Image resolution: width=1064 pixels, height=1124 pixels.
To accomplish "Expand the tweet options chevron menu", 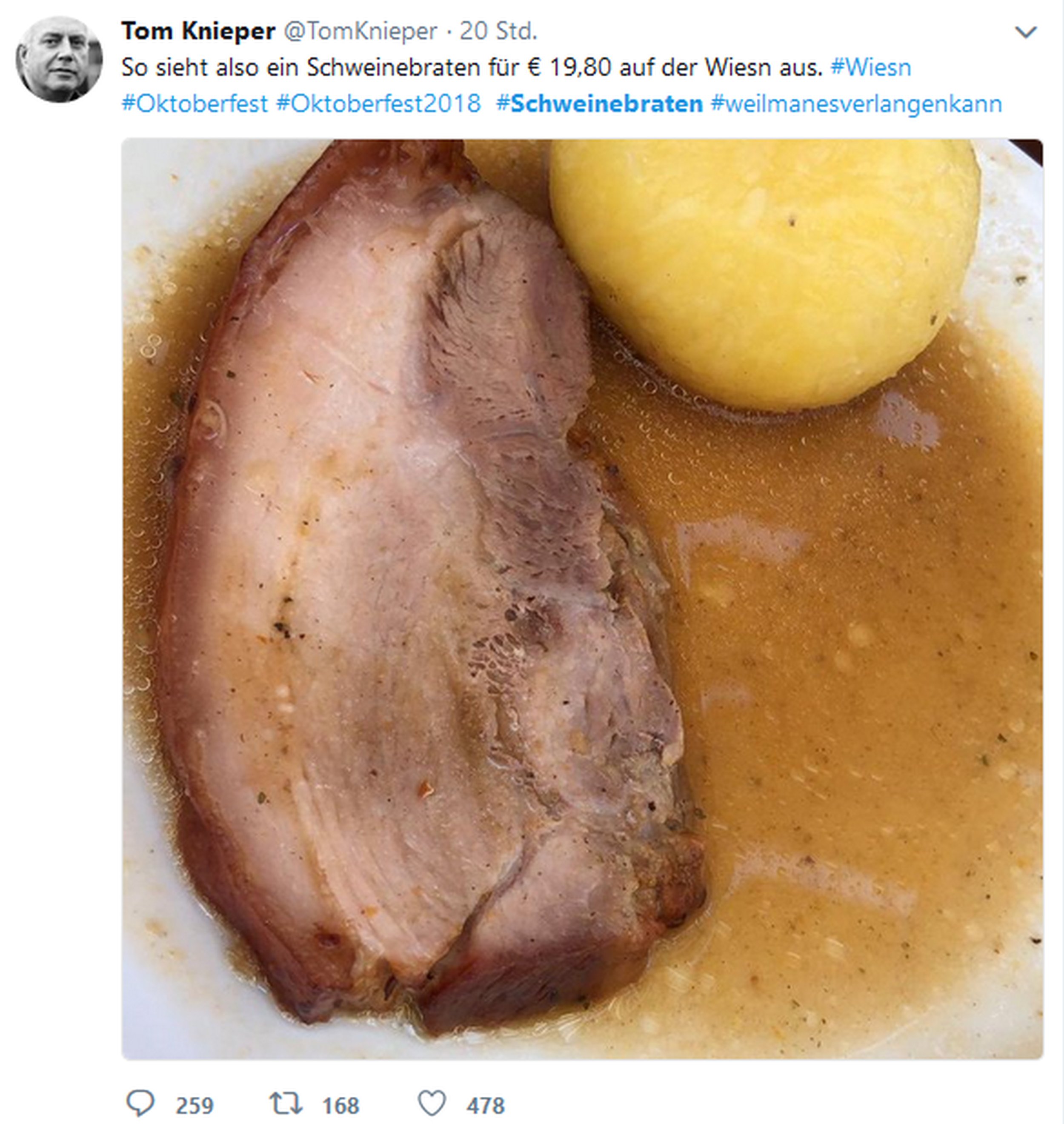I will [1025, 32].
